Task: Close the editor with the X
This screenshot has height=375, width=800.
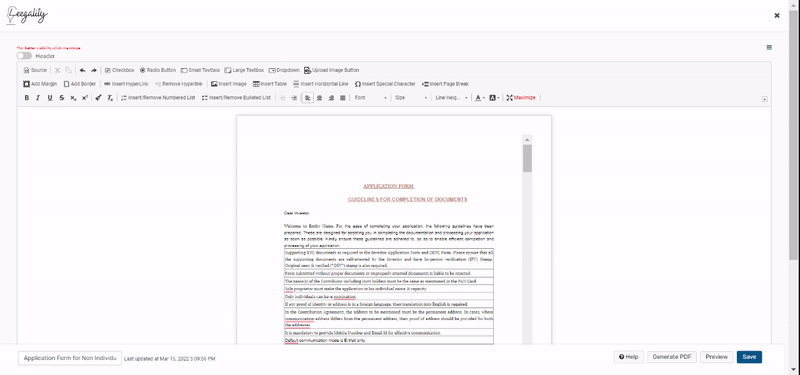Action: point(777,15)
